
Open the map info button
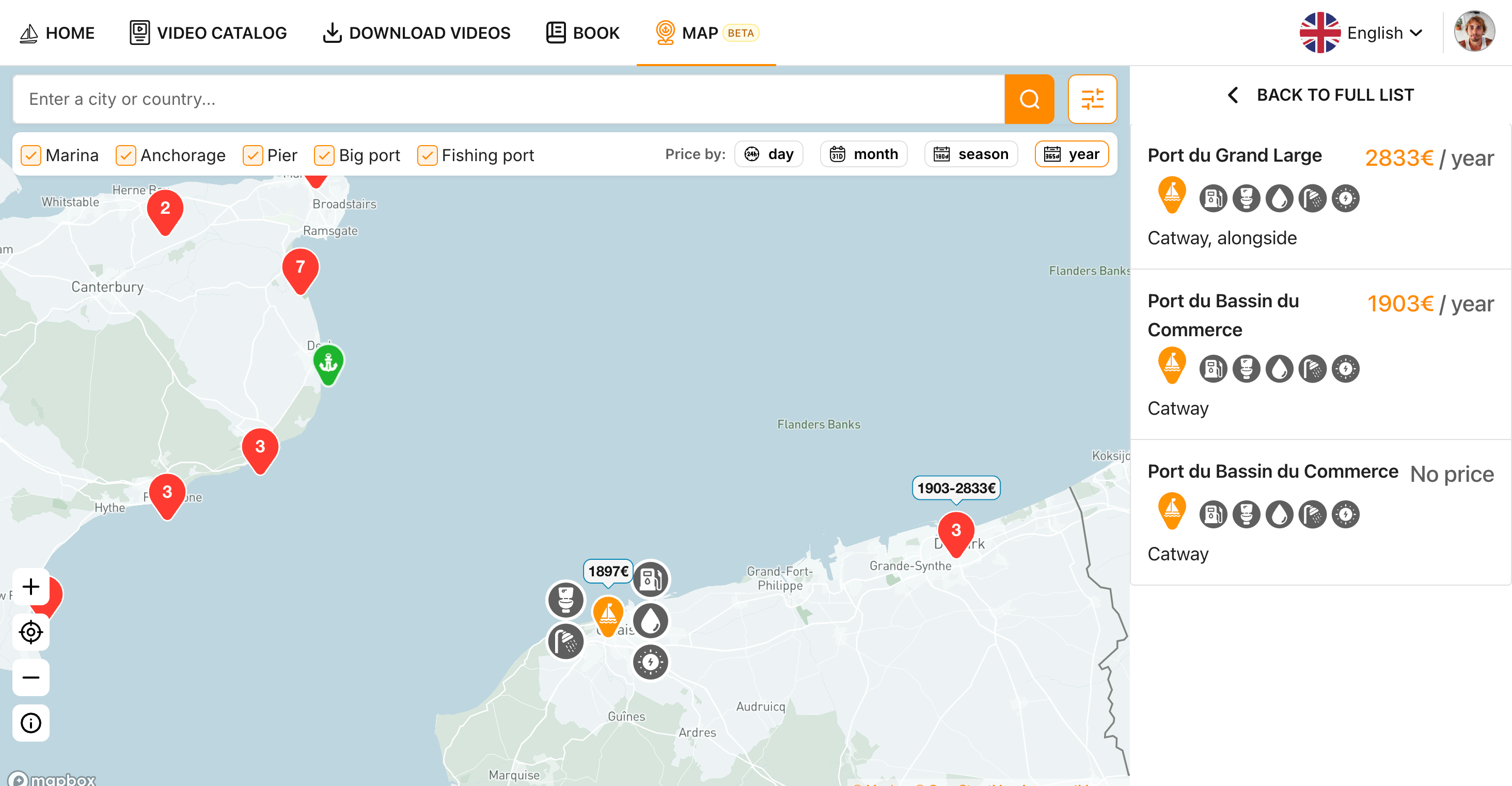point(30,722)
